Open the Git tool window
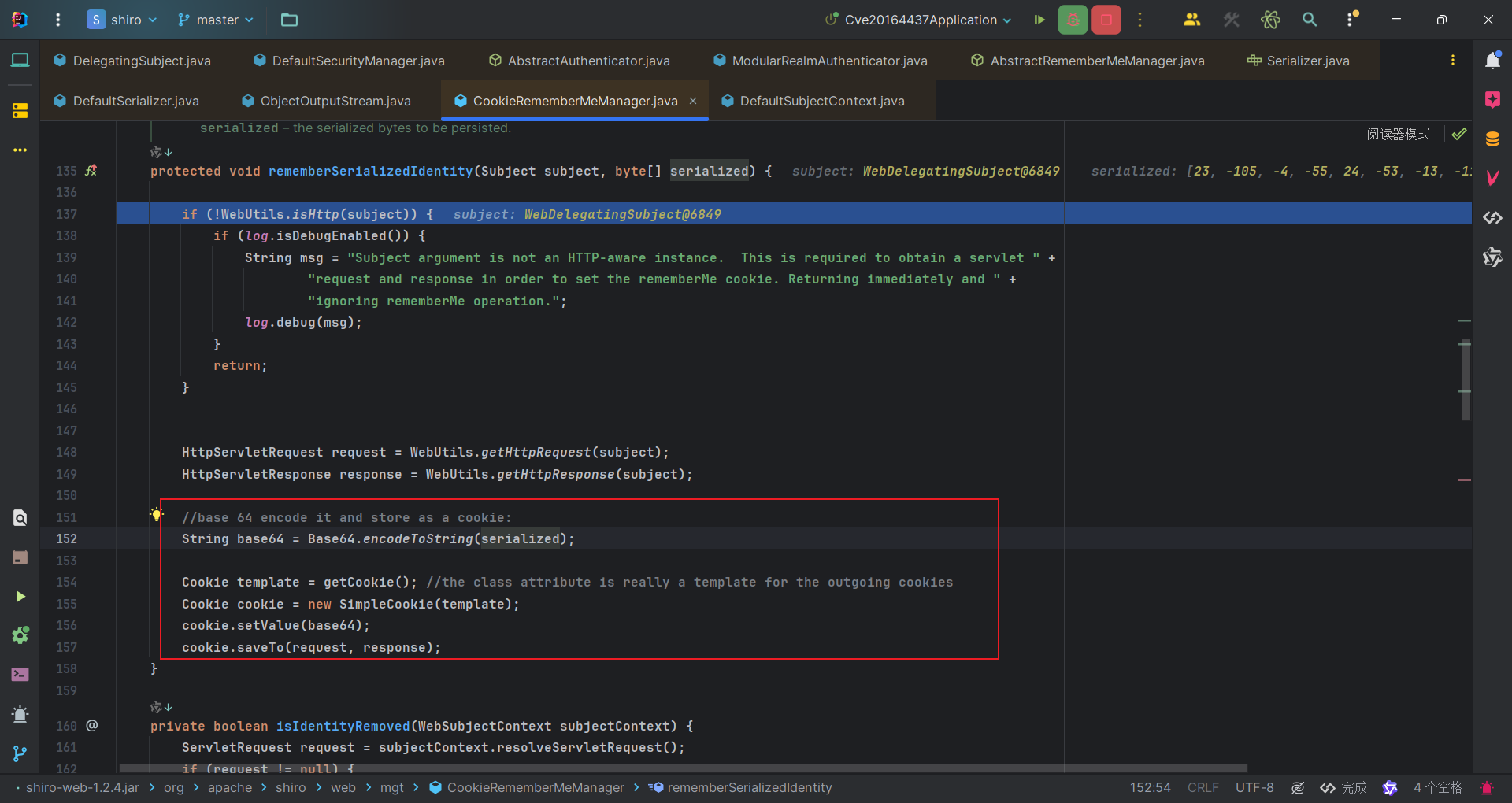The width and height of the screenshot is (1512, 803). pyautogui.click(x=20, y=753)
